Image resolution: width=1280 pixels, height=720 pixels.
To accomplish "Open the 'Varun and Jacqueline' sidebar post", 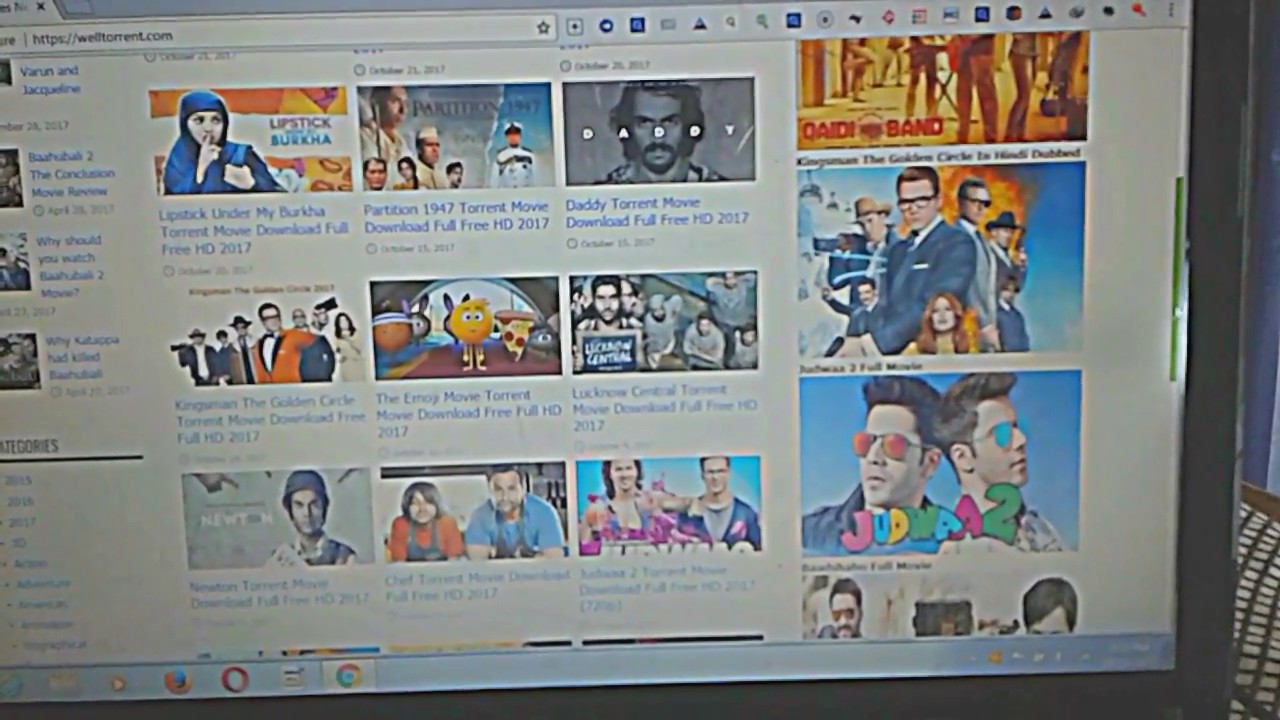I will coord(50,80).
